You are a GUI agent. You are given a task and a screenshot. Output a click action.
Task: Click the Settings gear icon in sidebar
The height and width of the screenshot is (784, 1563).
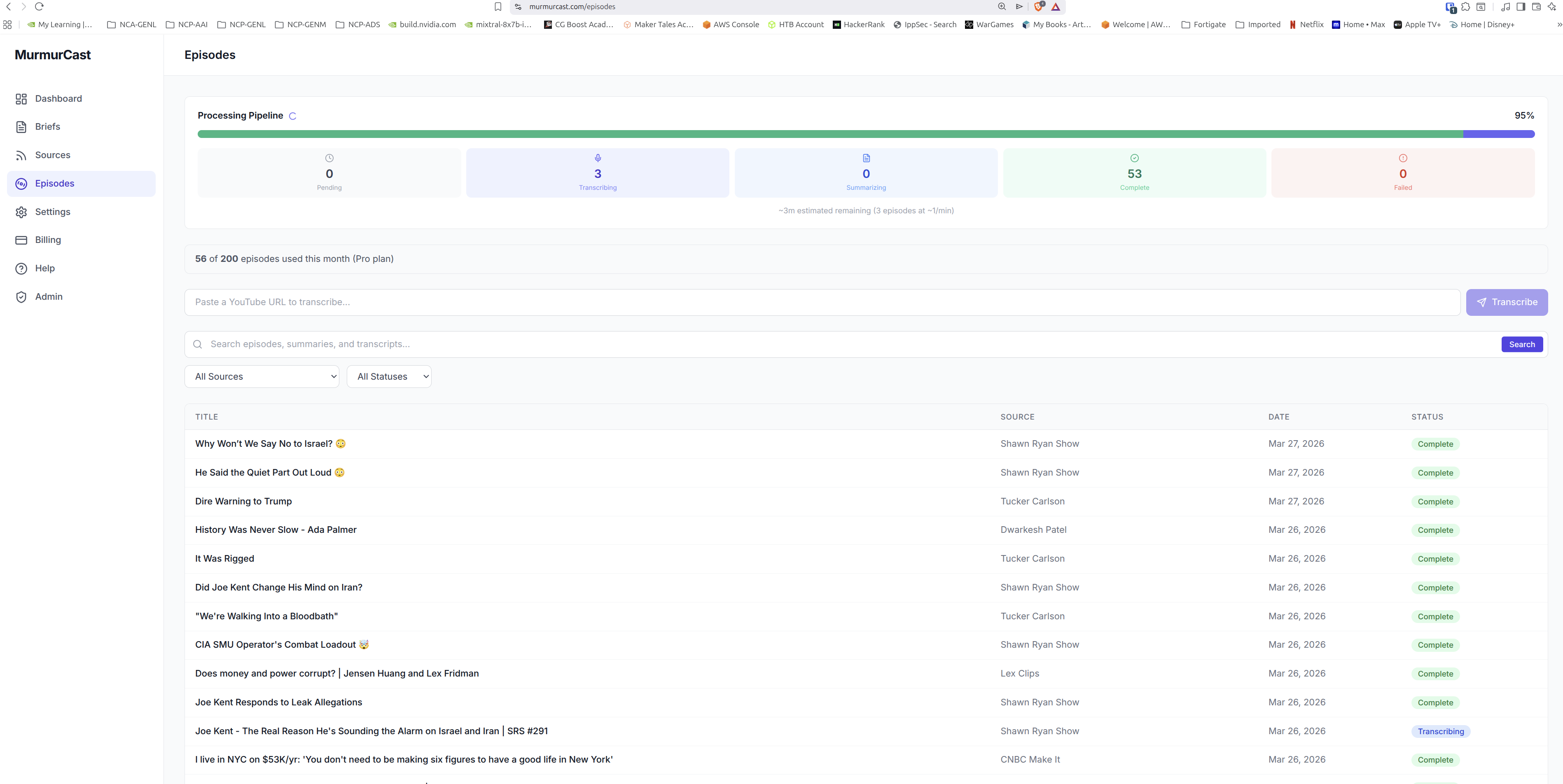21,212
